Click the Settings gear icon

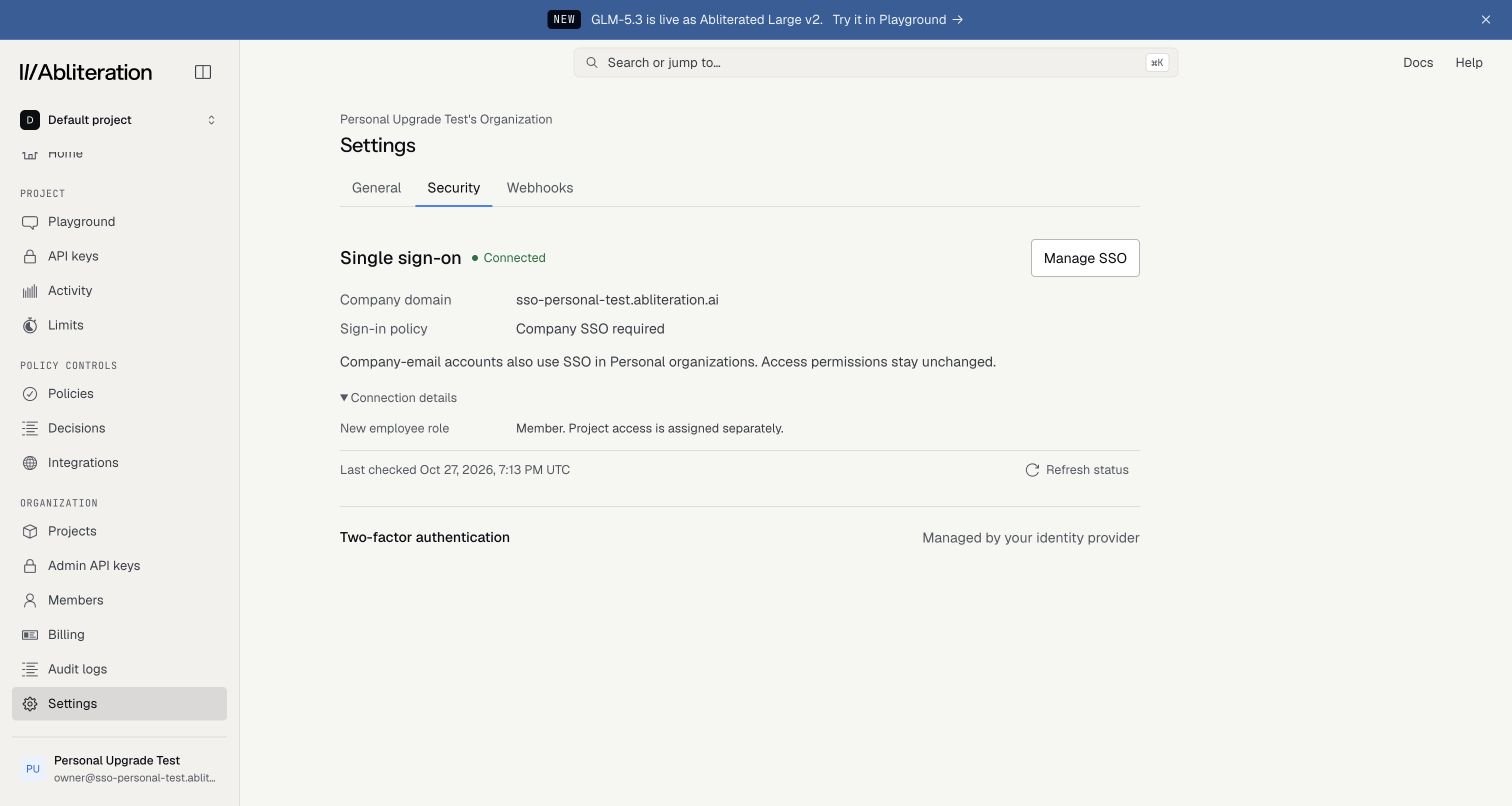[x=30, y=704]
